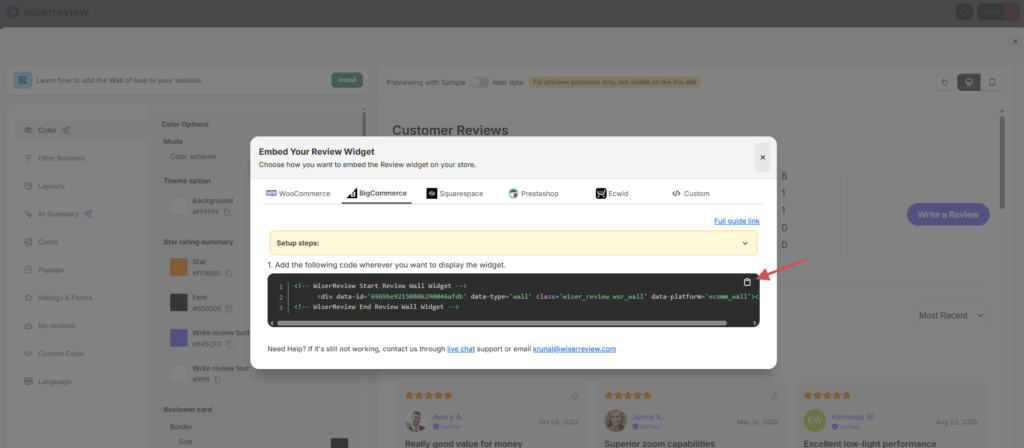Expand the Setup steps section

click(744, 243)
